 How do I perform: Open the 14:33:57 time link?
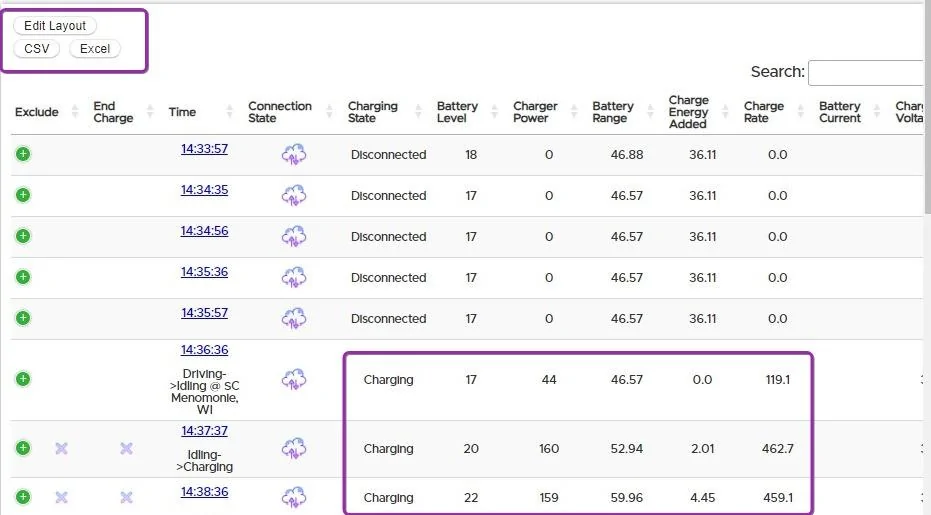pos(204,149)
